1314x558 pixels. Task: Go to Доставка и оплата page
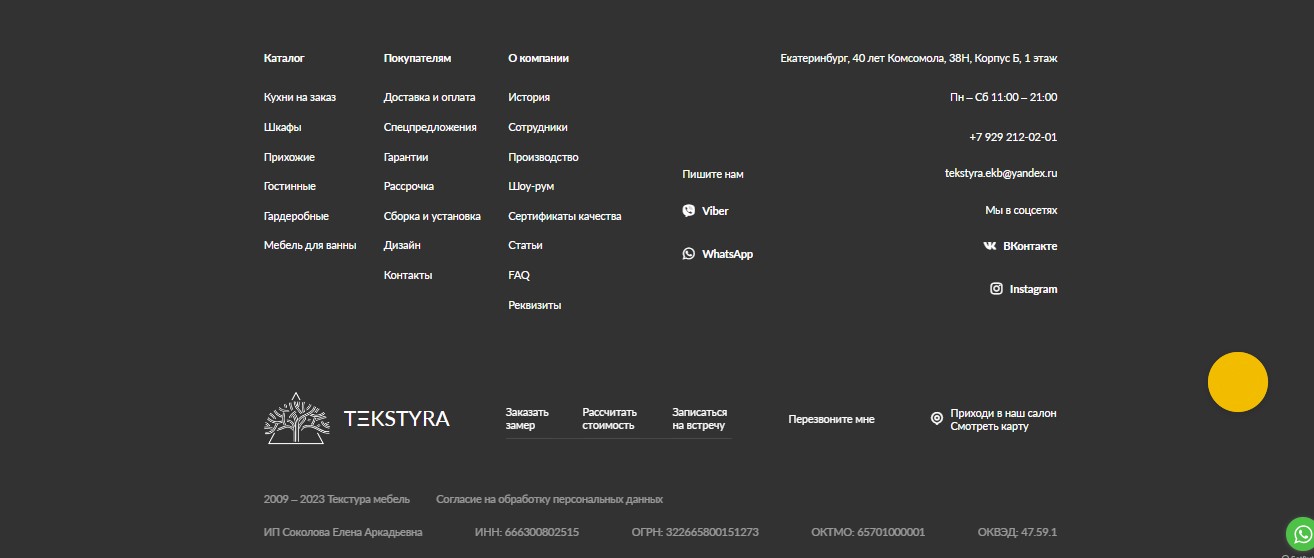[429, 97]
